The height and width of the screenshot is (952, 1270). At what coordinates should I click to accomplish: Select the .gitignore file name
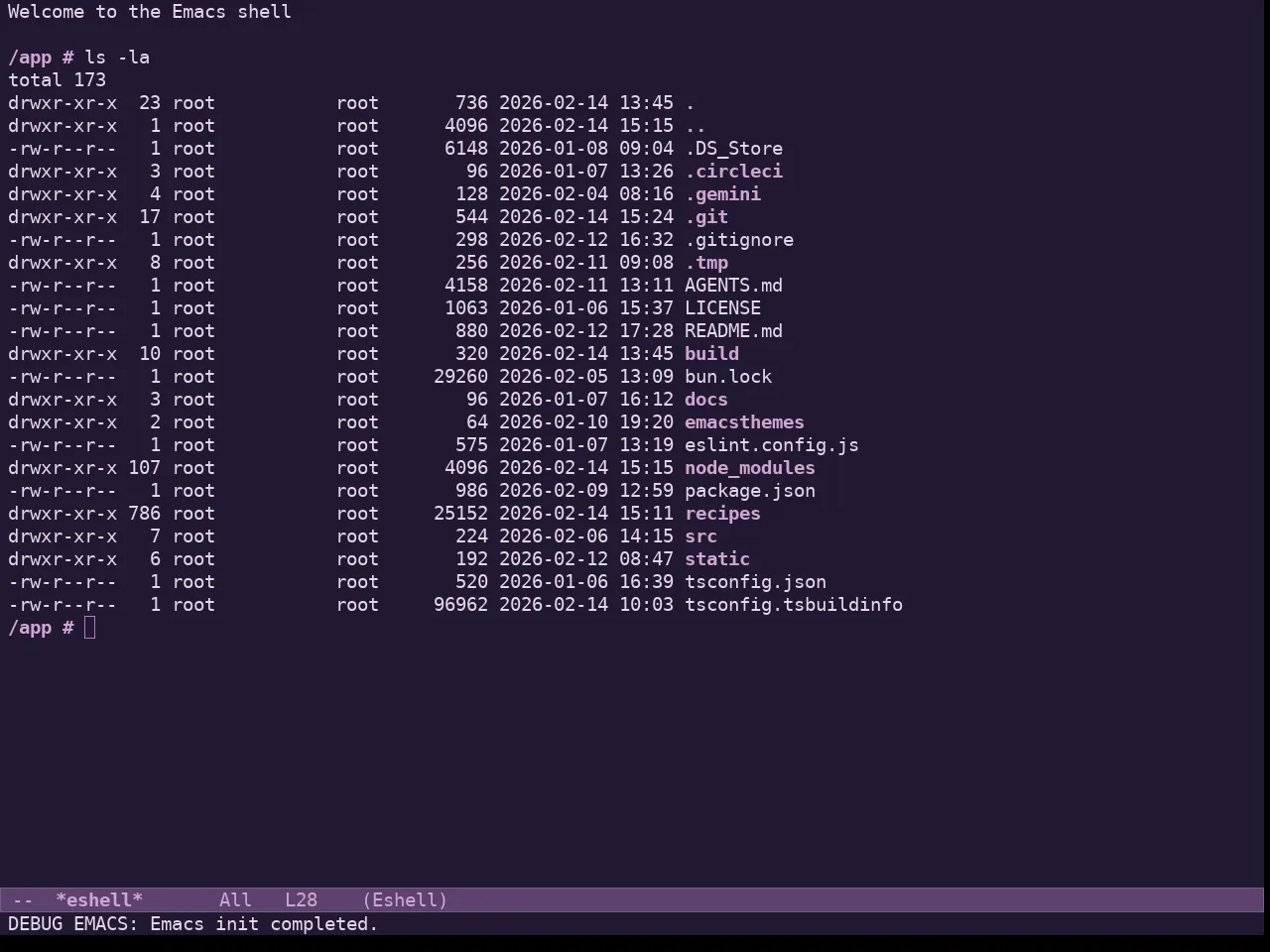tap(739, 240)
